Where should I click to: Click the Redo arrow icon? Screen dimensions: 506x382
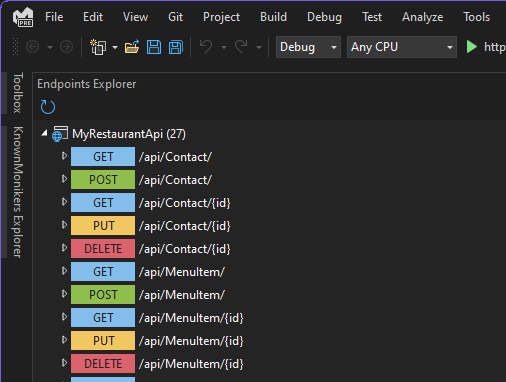[241, 47]
